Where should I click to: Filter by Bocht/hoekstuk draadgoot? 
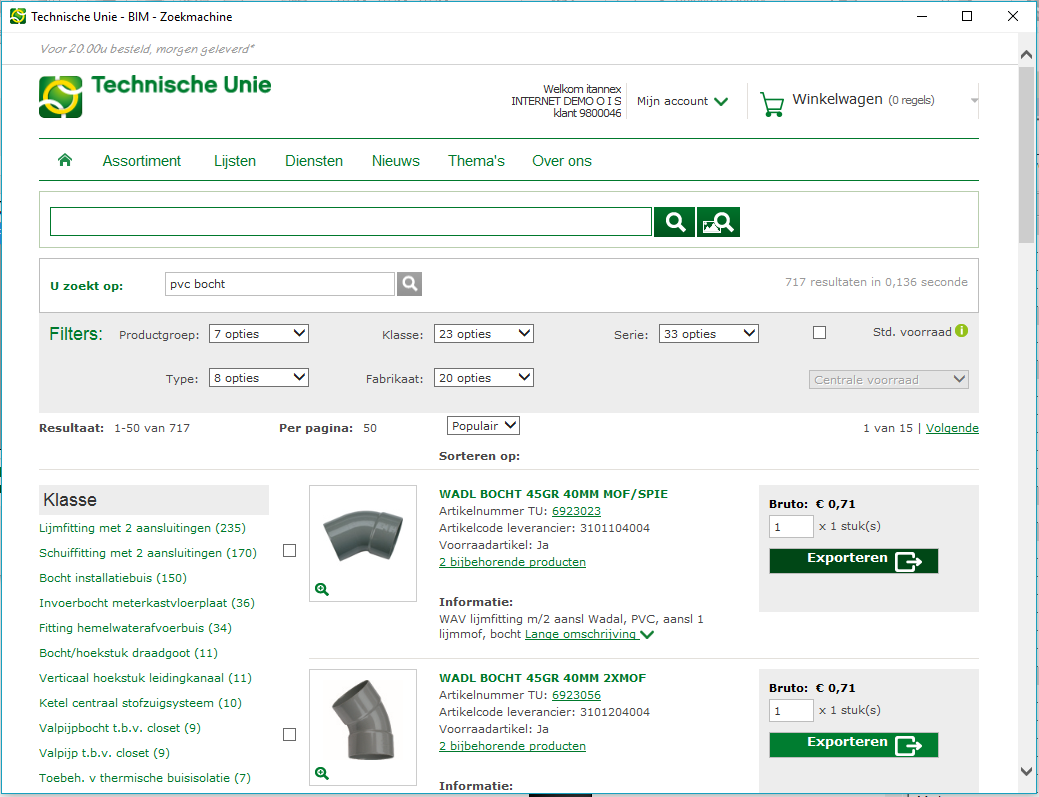click(129, 653)
